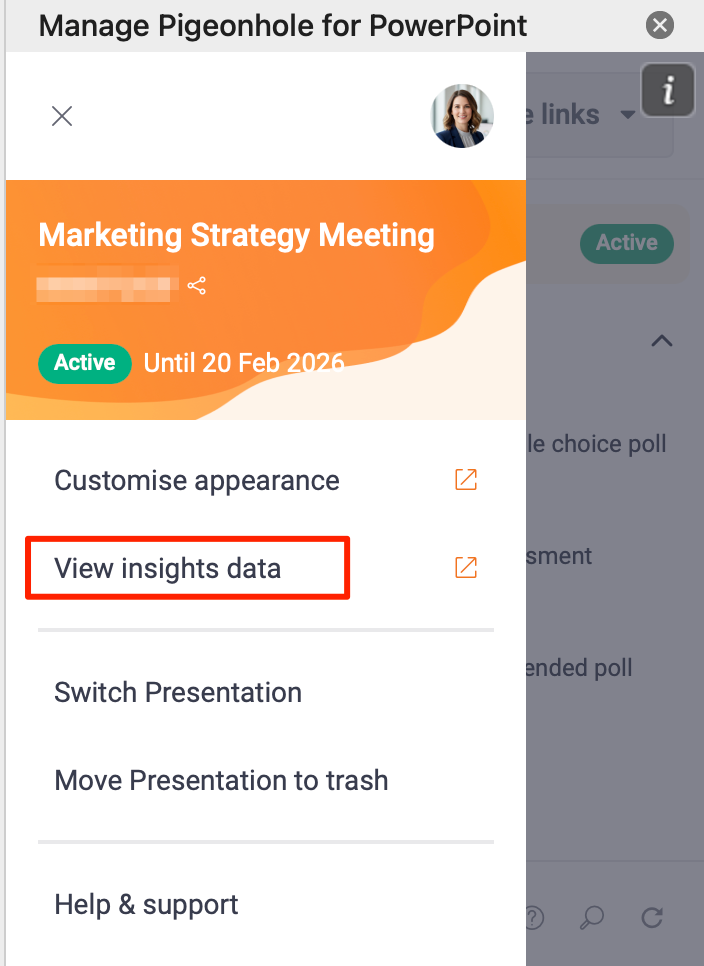Image resolution: width=704 pixels, height=966 pixels.
Task: Close the Manage Pigeonhole for PowerPoint pane
Action: pyautogui.click(x=659, y=25)
